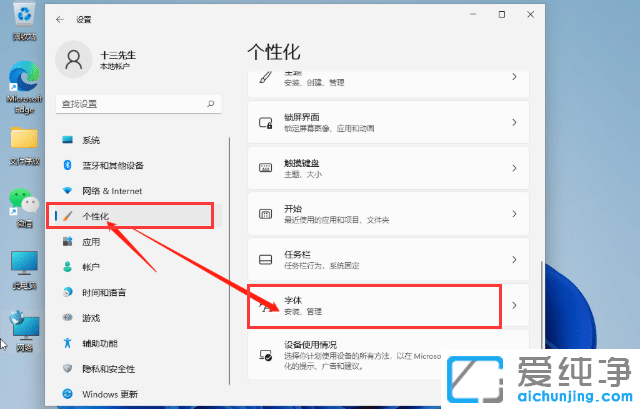This screenshot has height=409, width=641.
Task: Open 触摸键盘 touch keyboard settings
Action: [x=388, y=168]
